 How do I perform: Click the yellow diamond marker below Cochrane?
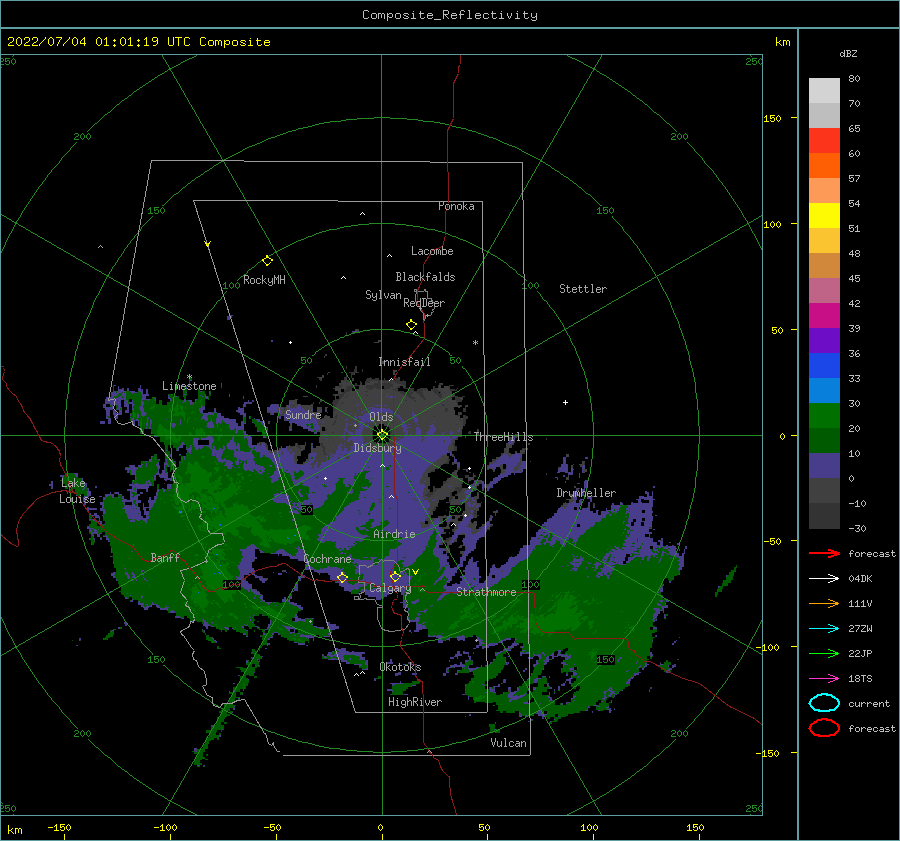pos(343,577)
